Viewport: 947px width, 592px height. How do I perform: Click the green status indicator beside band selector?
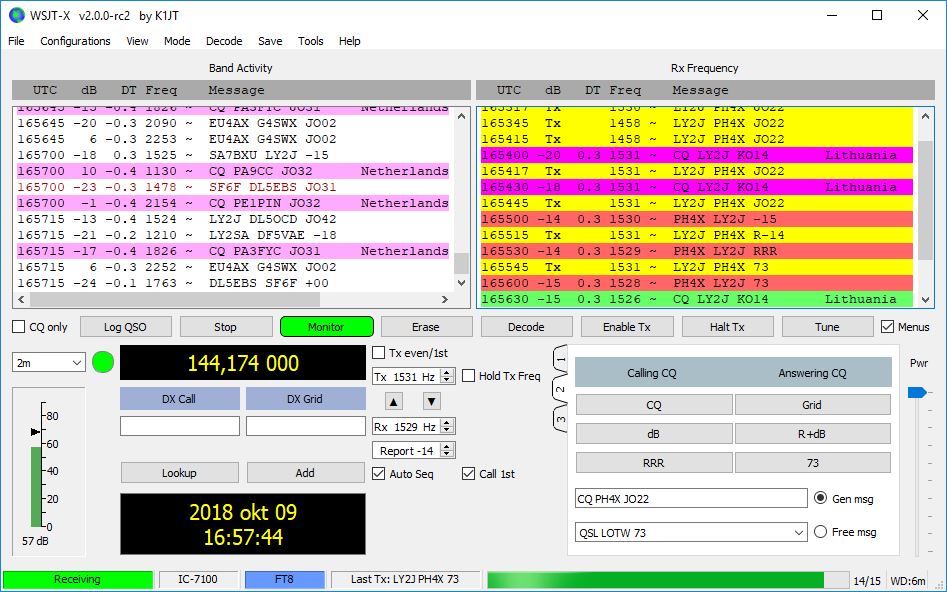(x=103, y=362)
